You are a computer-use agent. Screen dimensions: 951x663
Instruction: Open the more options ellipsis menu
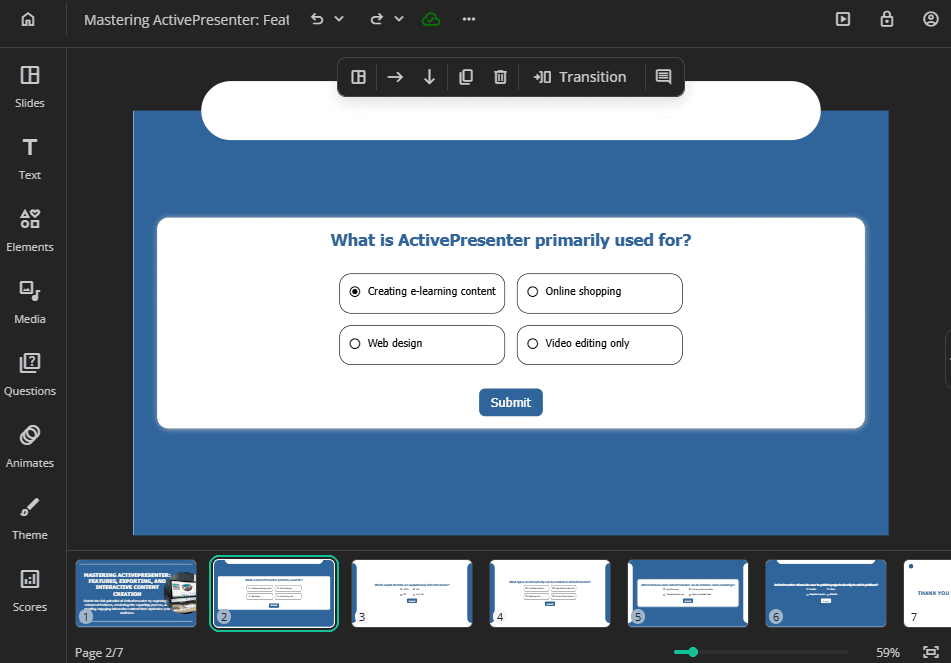469,19
